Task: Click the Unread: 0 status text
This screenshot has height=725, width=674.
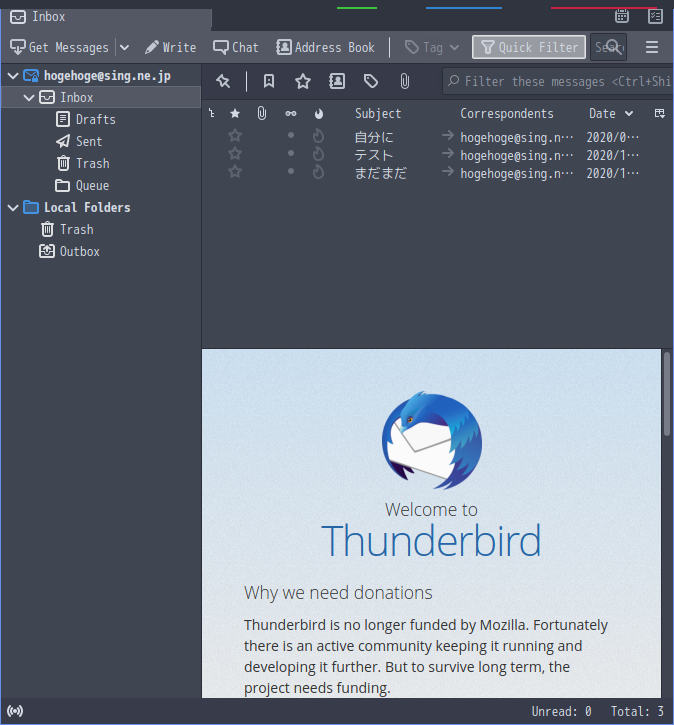Action: [x=561, y=711]
